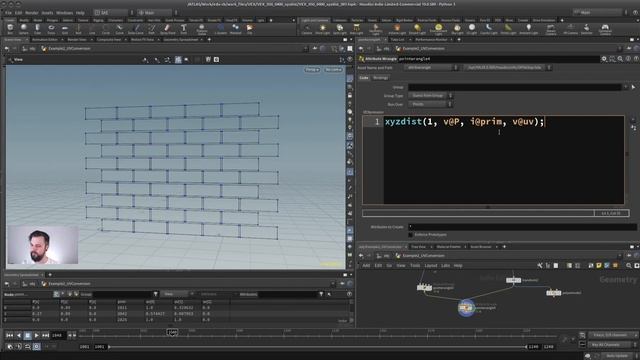
Task: Add a Spot Light from shelf
Action: coord(340,29)
